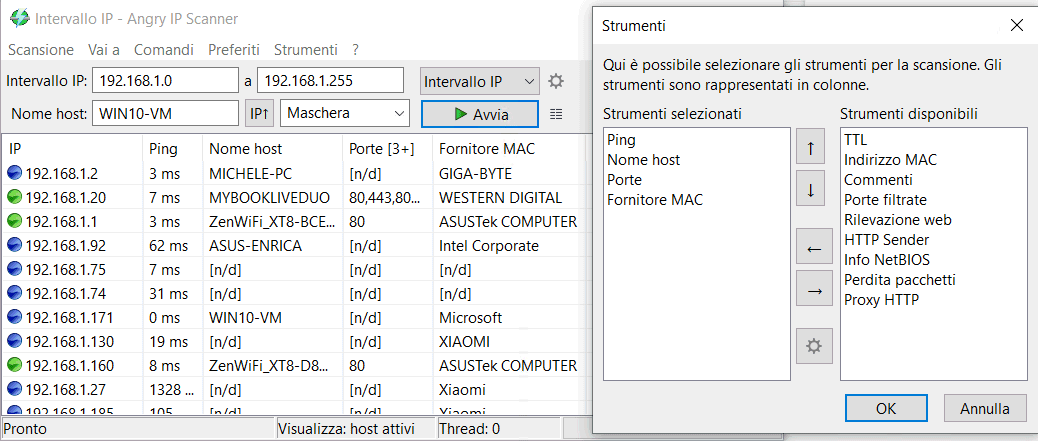
Task: Click the start IP field 192.168.1.0
Action: click(165, 81)
